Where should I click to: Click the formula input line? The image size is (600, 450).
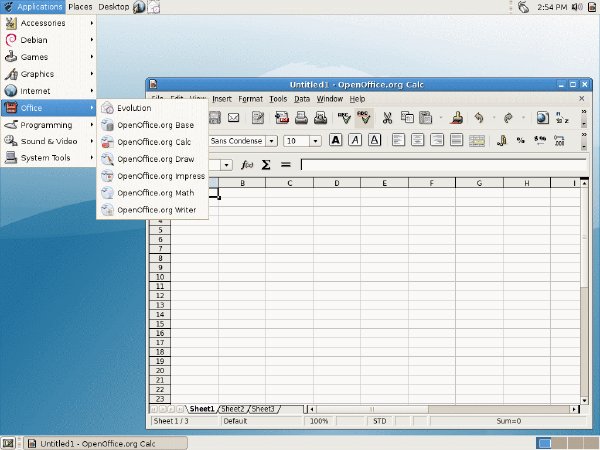click(x=444, y=165)
